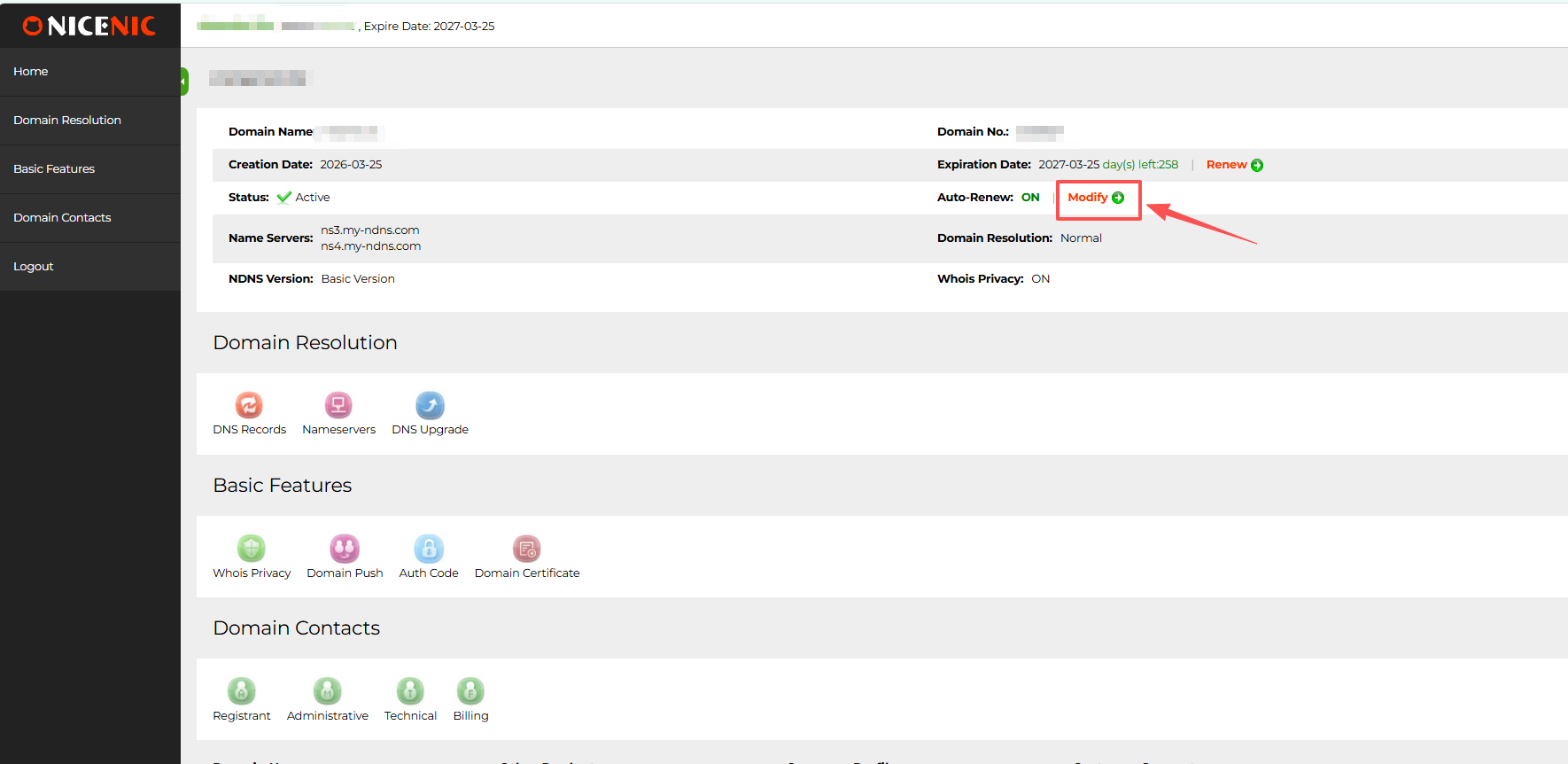Click the NiceNIC logo

[89, 26]
